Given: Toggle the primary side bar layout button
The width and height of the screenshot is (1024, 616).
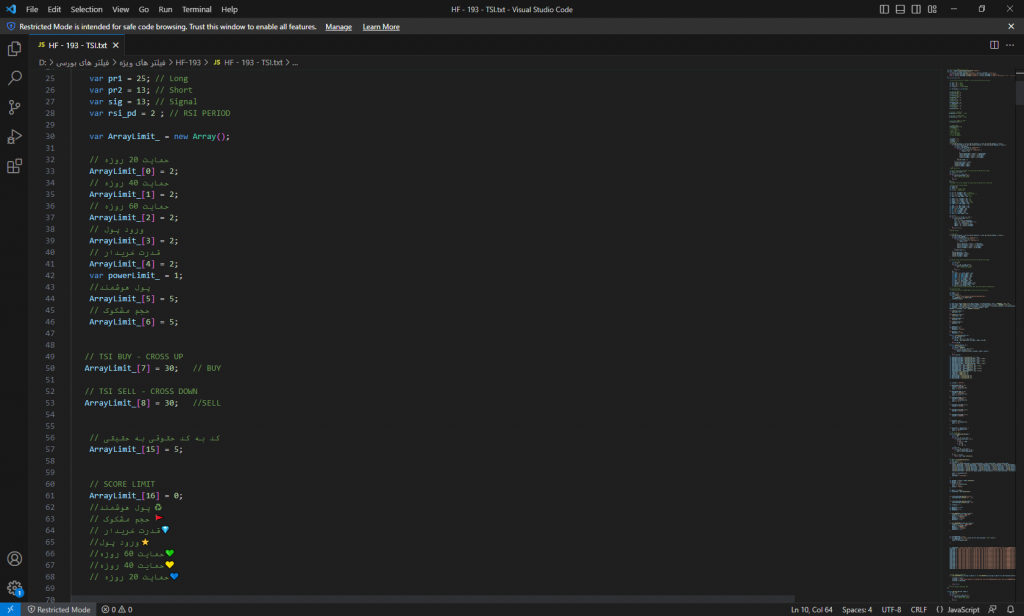Looking at the screenshot, I should 884,9.
